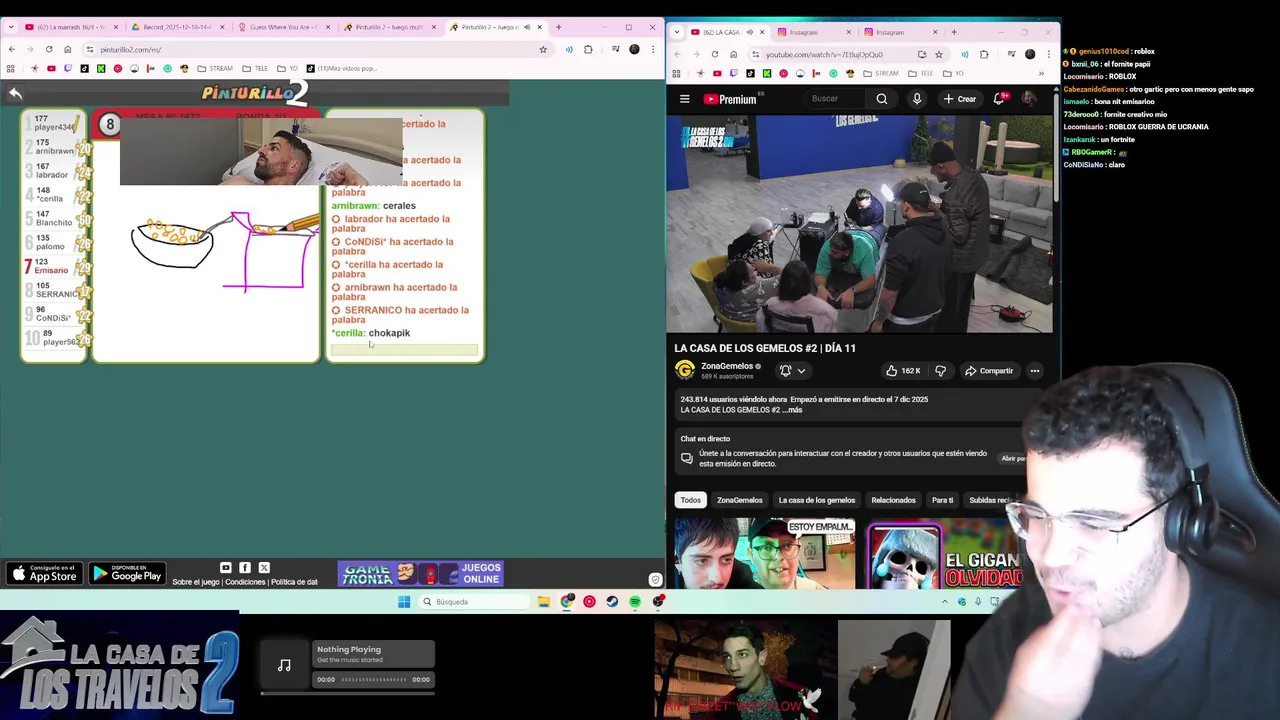Open YouTube notifications bell
The width and height of the screenshot is (1280, 720).
pos(999,99)
